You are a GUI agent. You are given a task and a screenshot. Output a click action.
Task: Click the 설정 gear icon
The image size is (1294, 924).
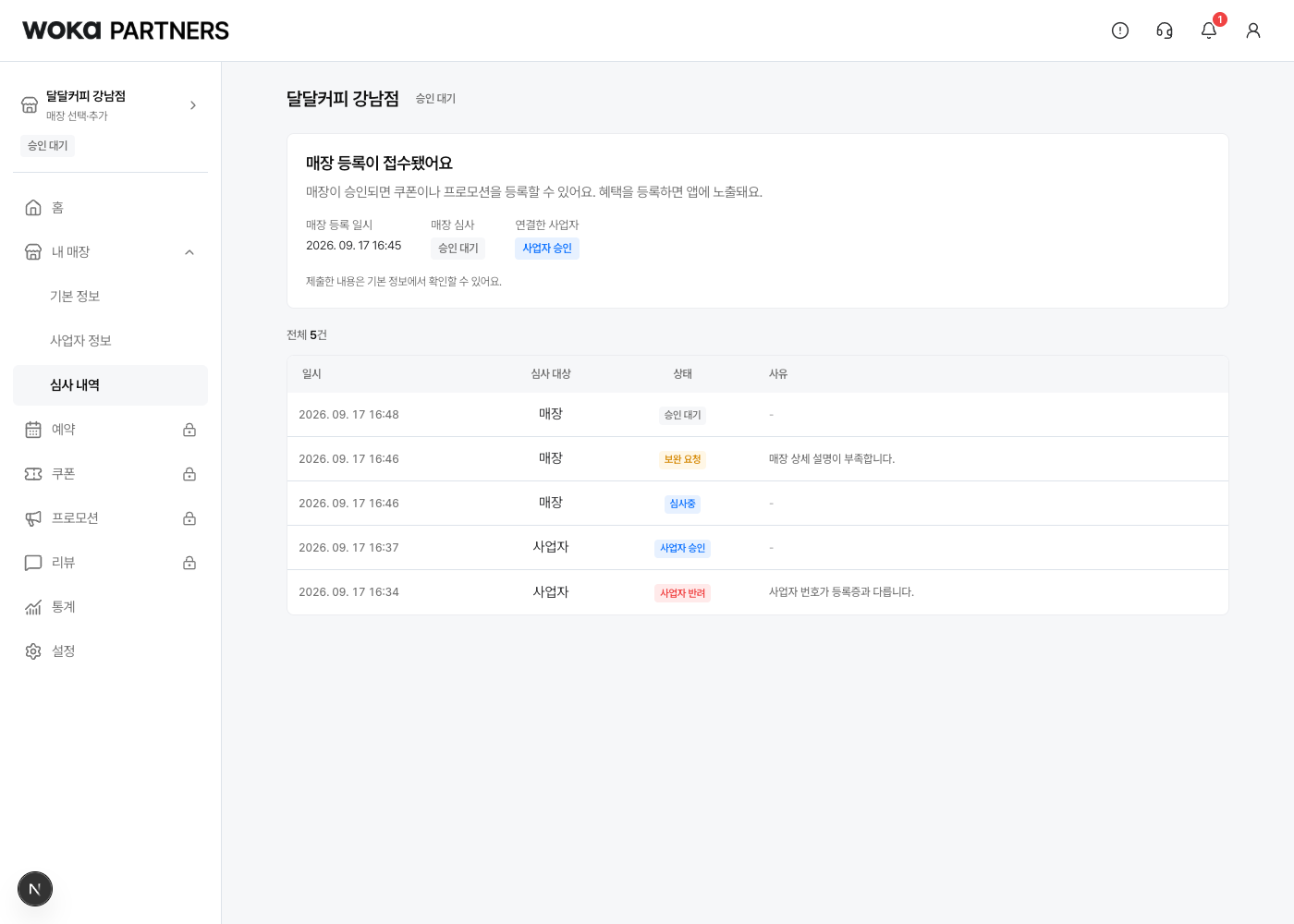(33, 651)
